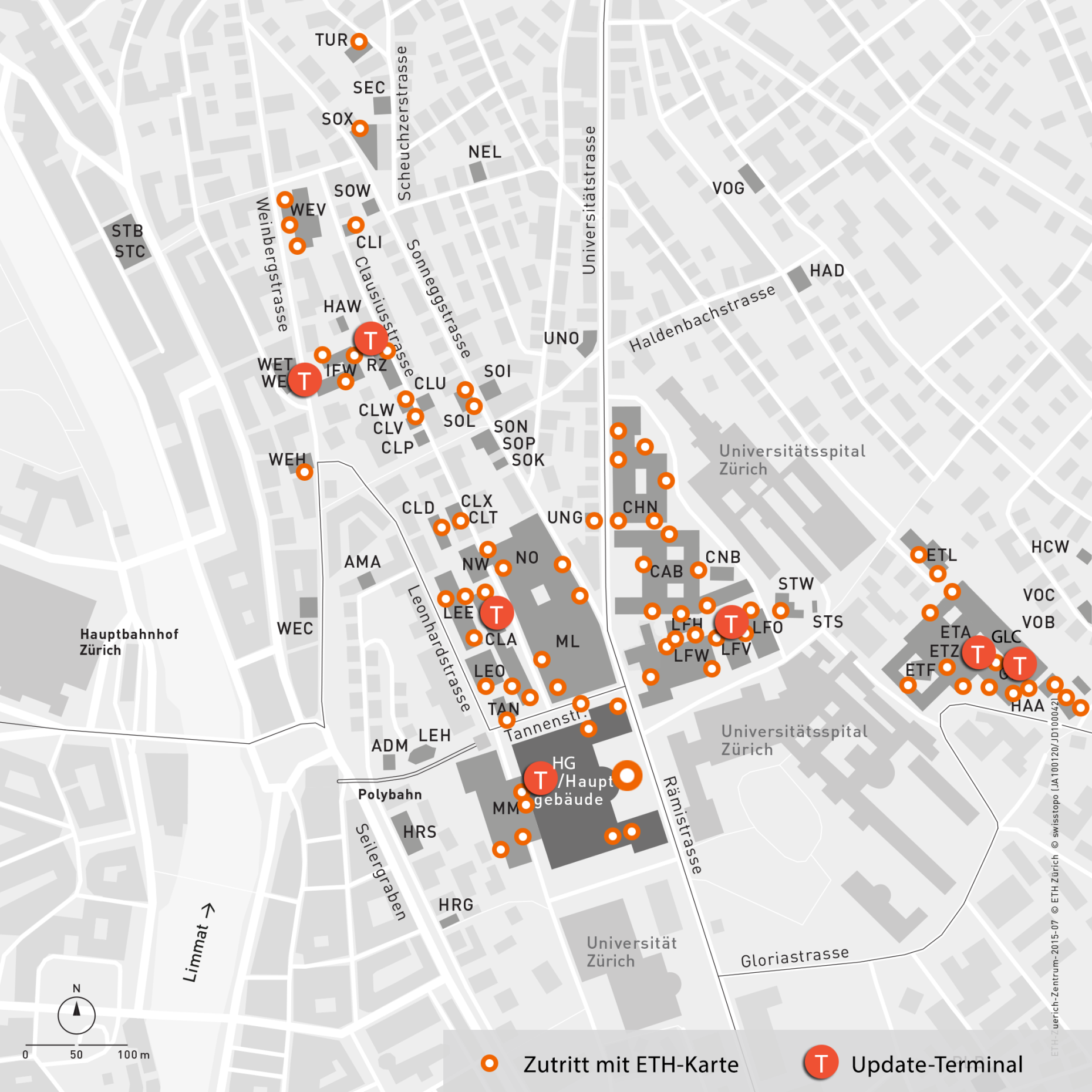Click the 'HRG' building label
Viewport: 1092px width, 1092px height.
pyautogui.click(x=456, y=905)
